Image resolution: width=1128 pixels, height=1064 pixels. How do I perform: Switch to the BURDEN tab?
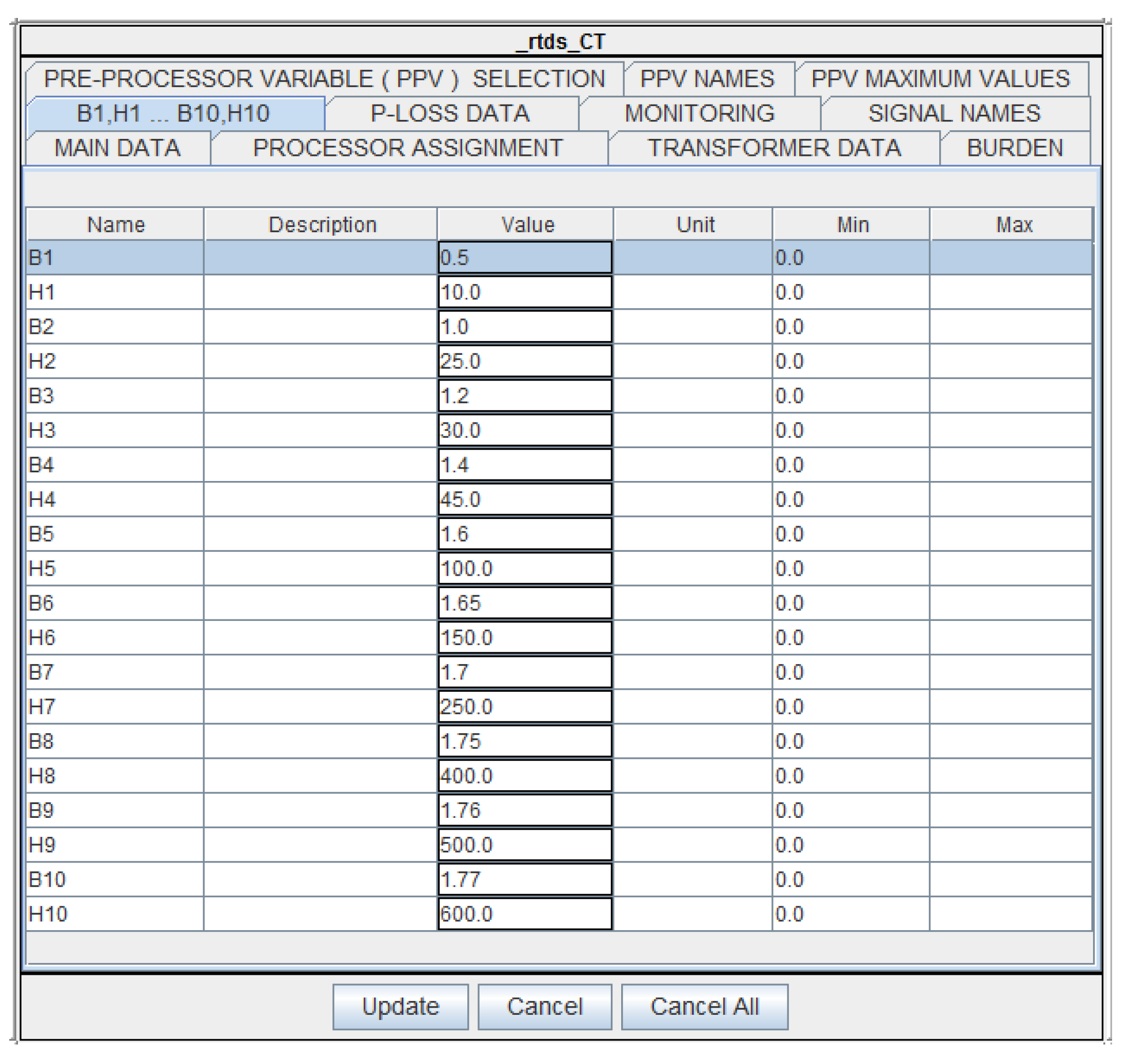click(x=1016, y=148)
